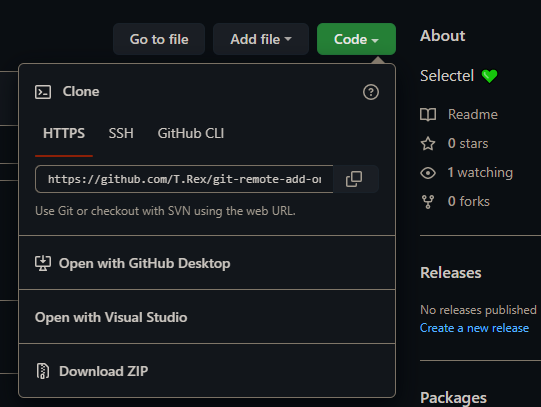Select Download ZIP option

click(207, 371)
